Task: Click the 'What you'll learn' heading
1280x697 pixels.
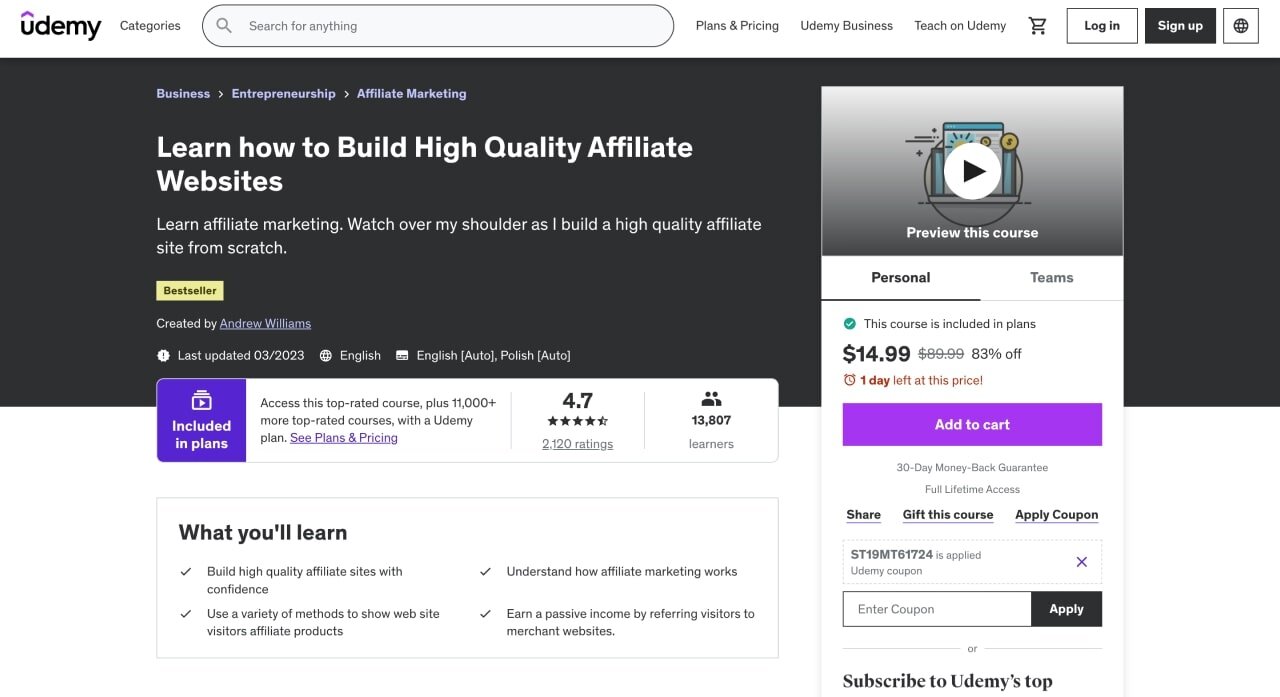Action: coord(263,533)
